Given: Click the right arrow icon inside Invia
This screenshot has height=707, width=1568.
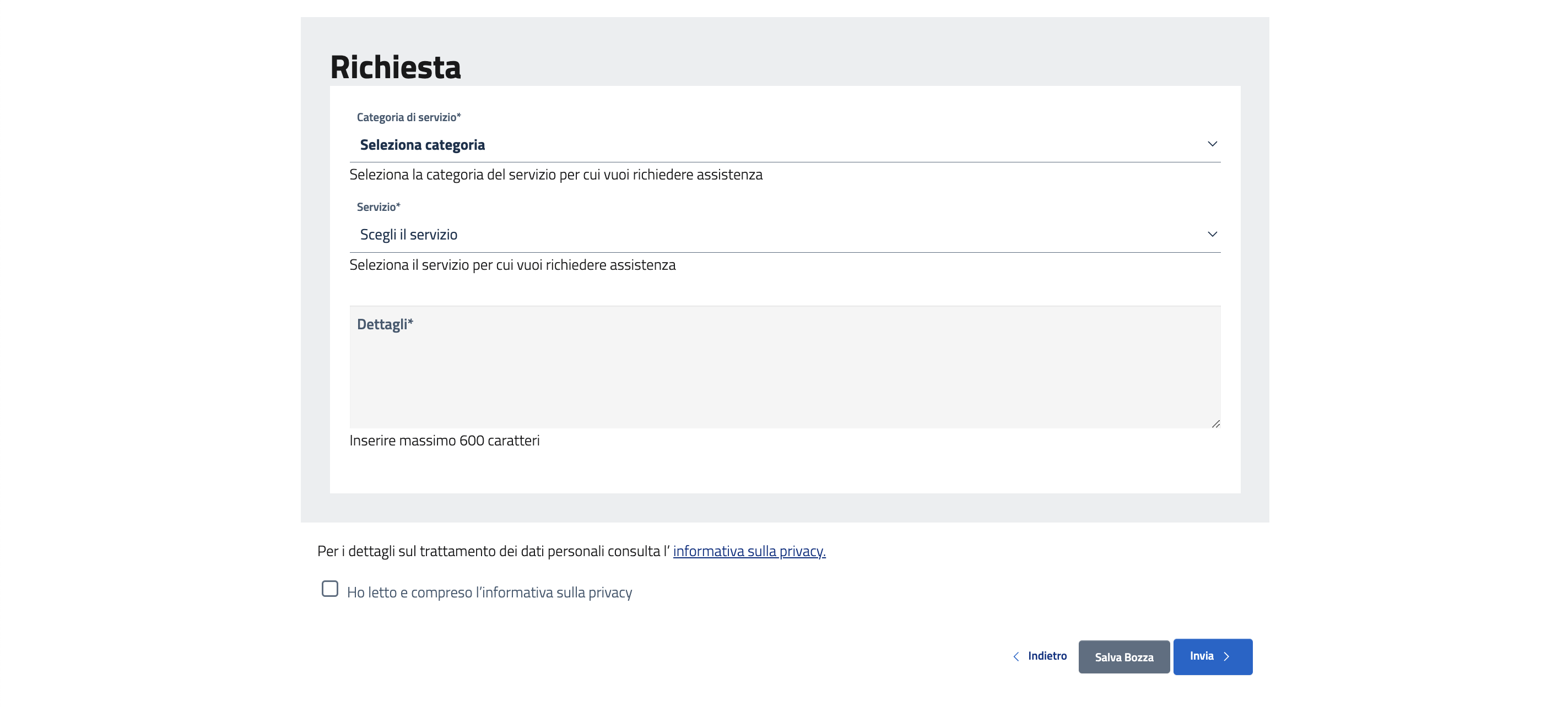Looking at the screenshot, I should pos(1226,656).
